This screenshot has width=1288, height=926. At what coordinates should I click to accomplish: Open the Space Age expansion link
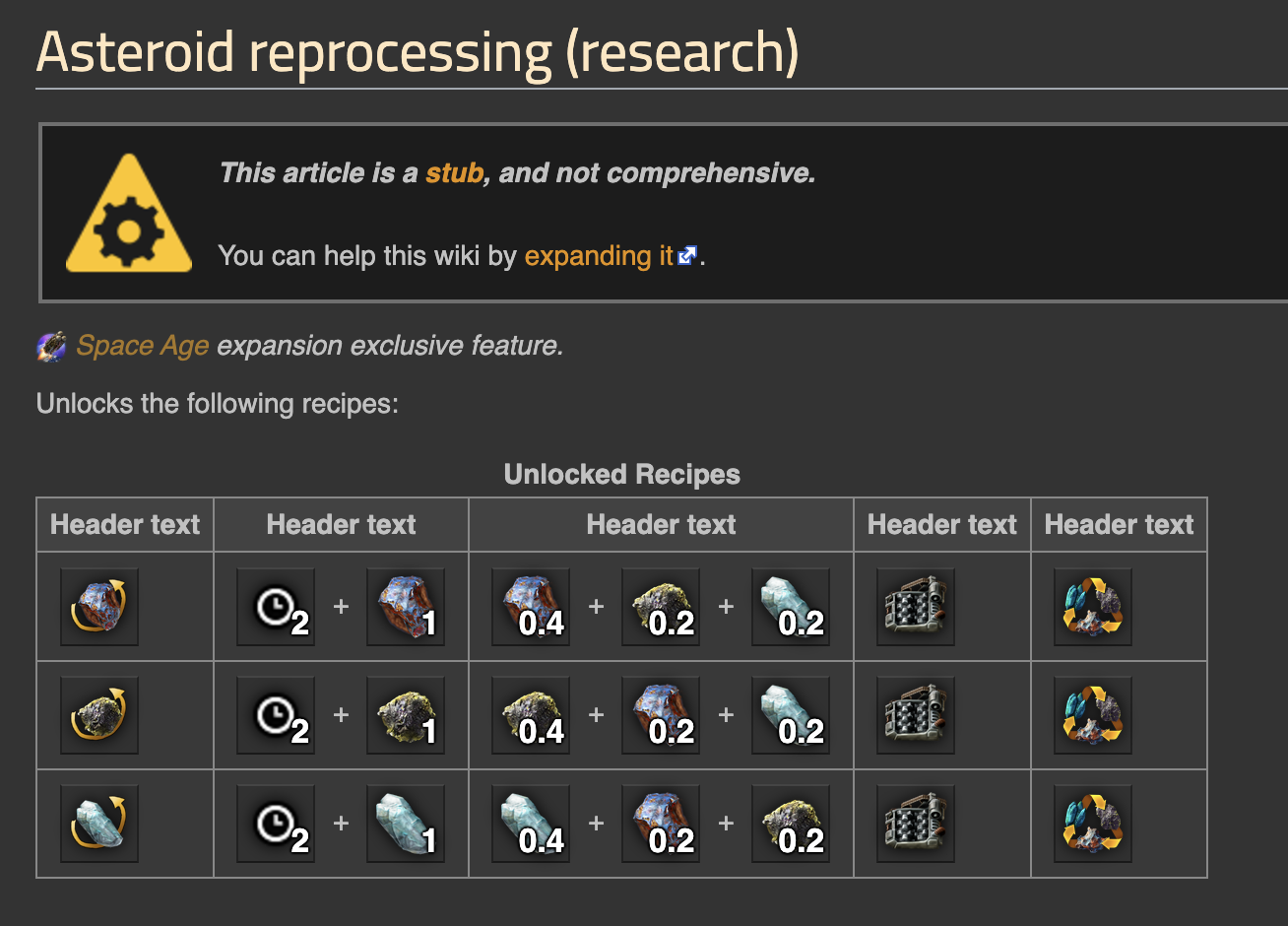click(x=142, y=346)
